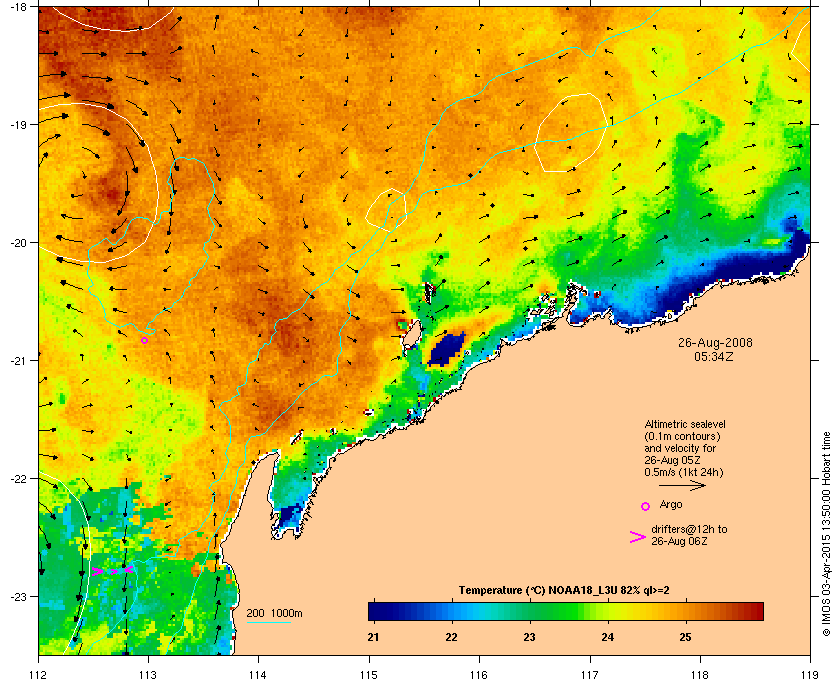The width and height of the screenshot is (840, 680).
Task: Click the longitude axis label 112
Action: [x=39, y=675]
